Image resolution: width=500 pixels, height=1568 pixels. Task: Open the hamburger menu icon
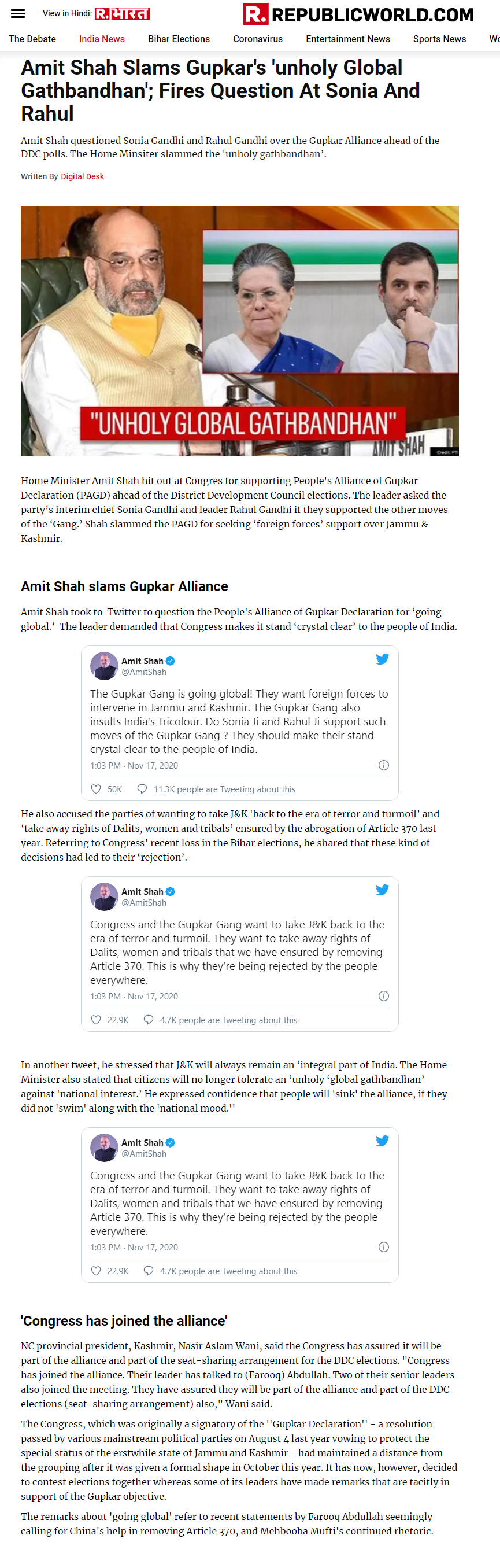click(18, 13)
